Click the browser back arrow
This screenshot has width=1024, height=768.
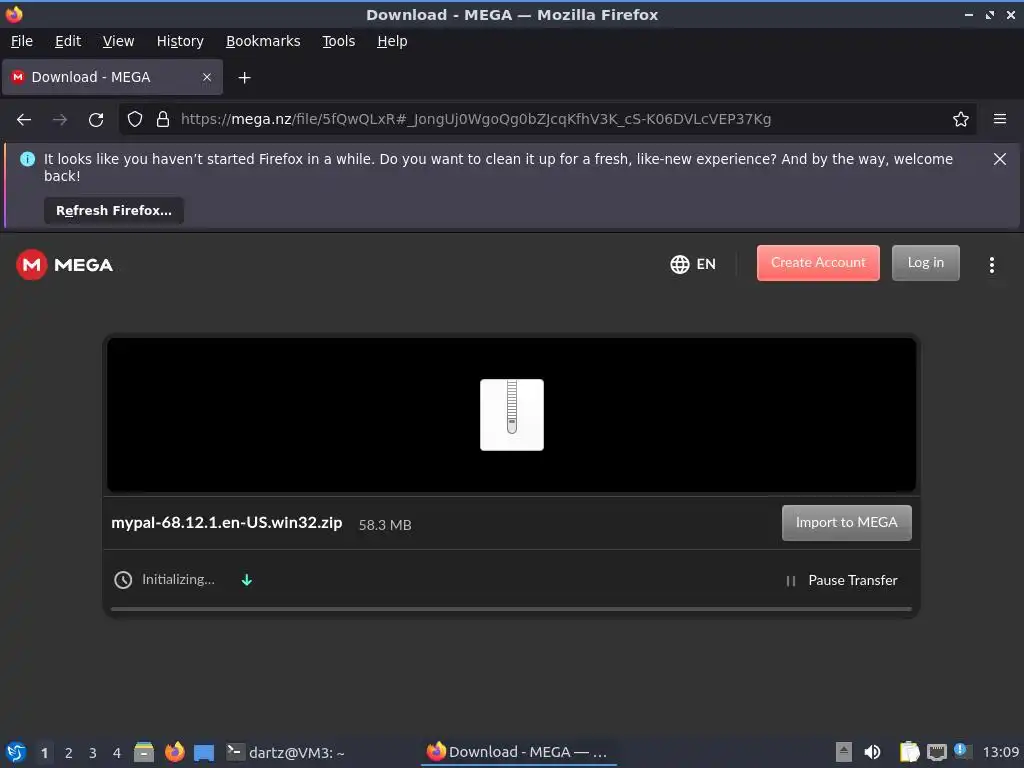click(24, 120)
